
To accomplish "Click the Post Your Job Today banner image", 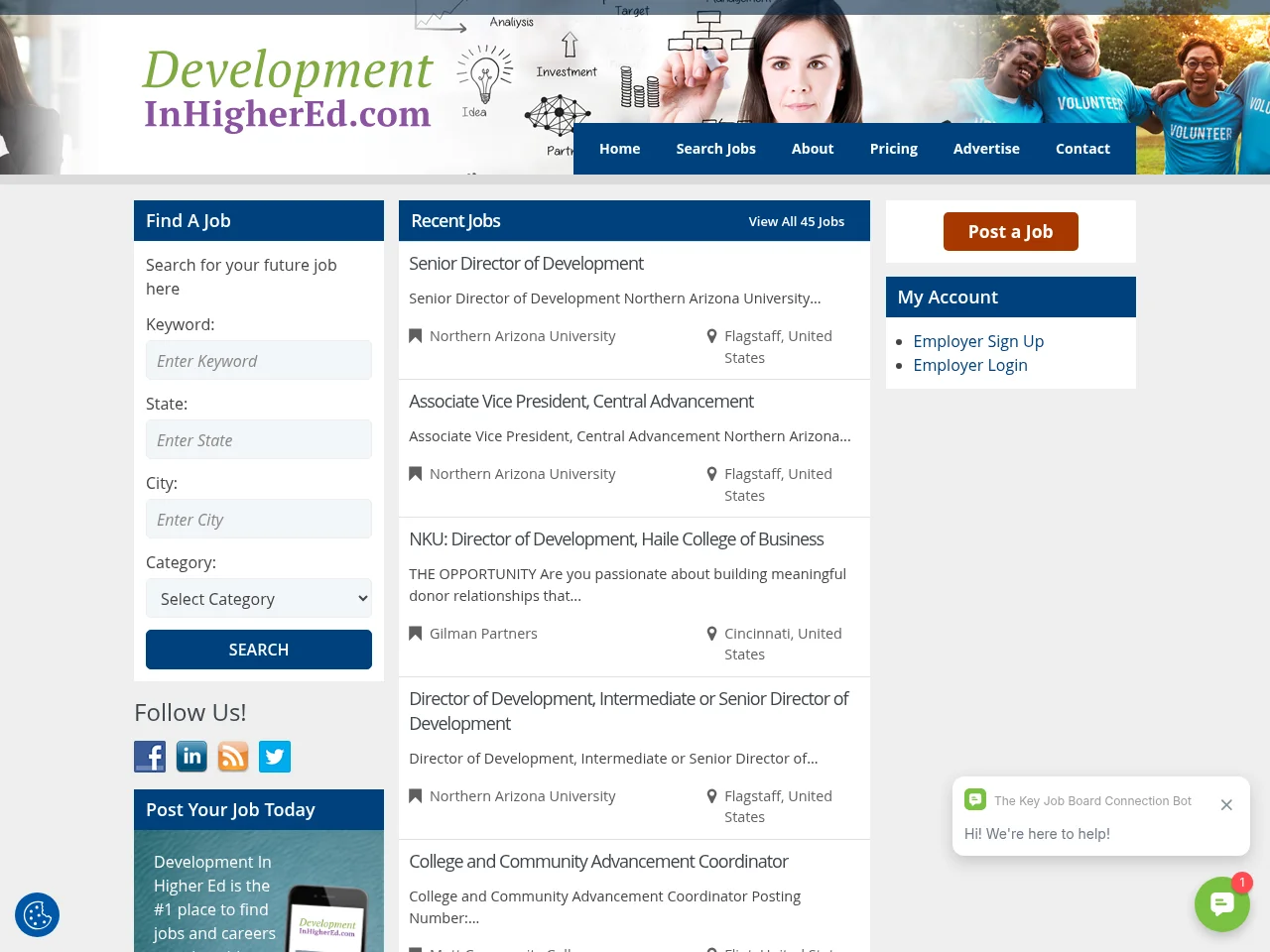I will point(259,891).
